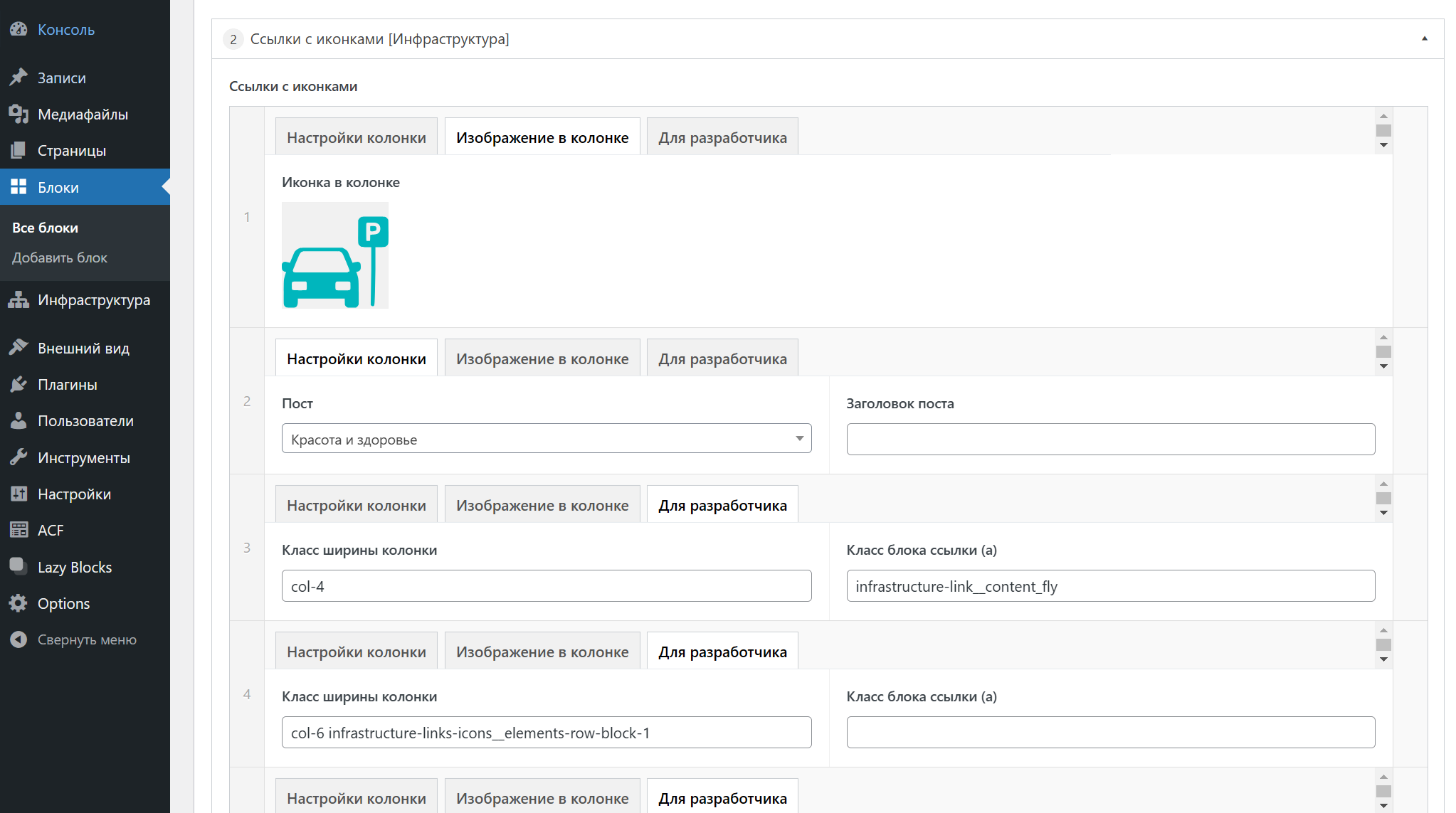Click row 1 tab bar scroll-down arrow

pos(1383,145)
